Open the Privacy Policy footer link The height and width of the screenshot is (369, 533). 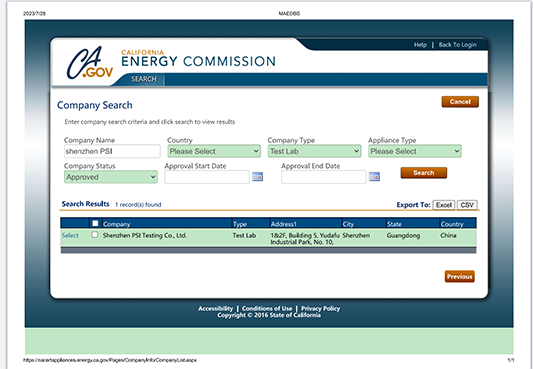click(x=321, y=309)
